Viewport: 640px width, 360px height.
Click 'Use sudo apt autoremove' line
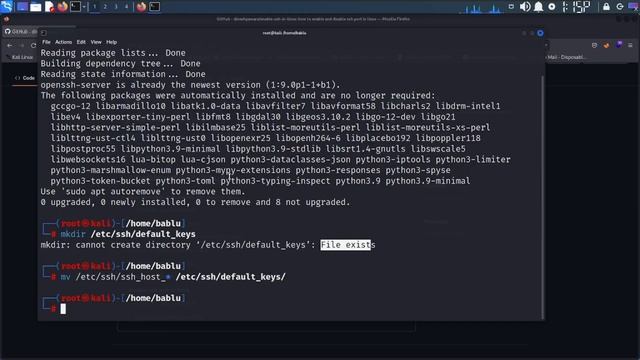(142, 191)
